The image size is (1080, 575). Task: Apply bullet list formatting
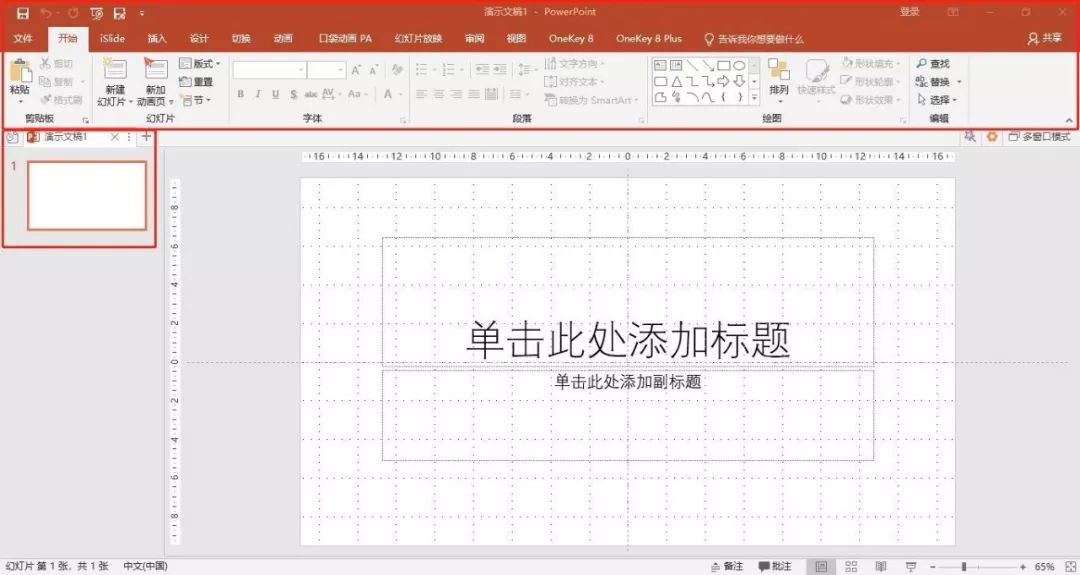pos(424,70)
